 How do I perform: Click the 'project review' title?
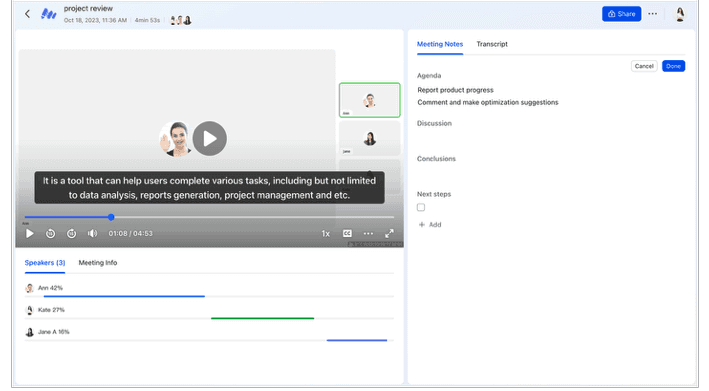pyautogui.click(x=88, y=8)
